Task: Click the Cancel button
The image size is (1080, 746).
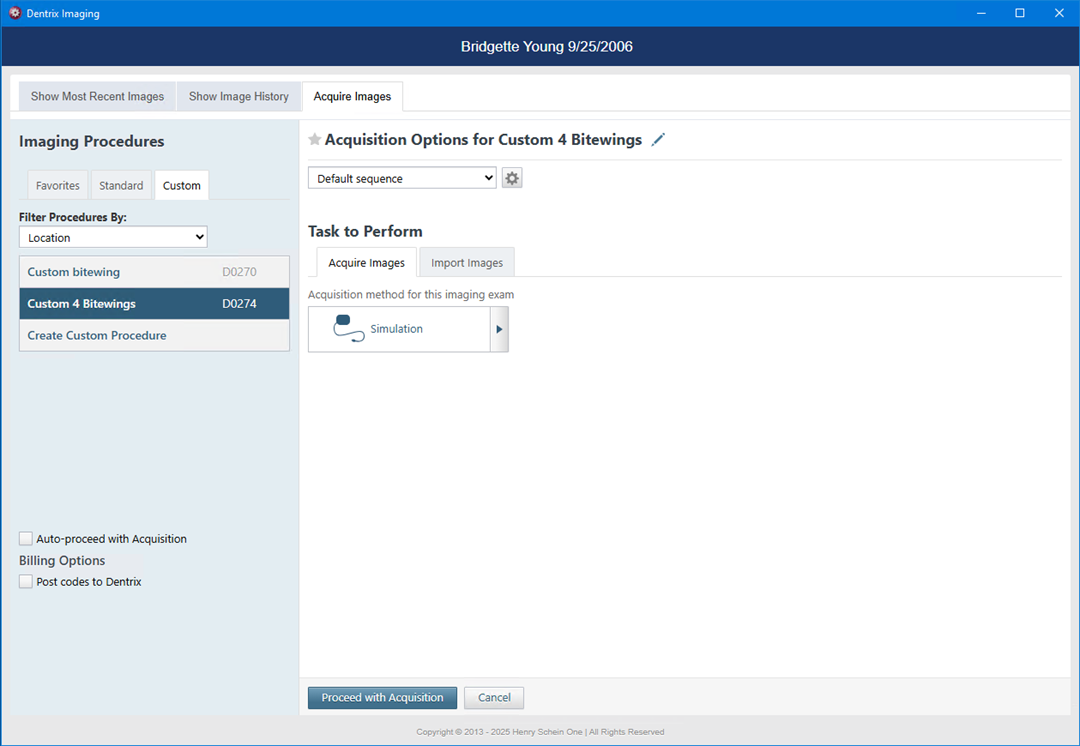Action: point(494,698)
